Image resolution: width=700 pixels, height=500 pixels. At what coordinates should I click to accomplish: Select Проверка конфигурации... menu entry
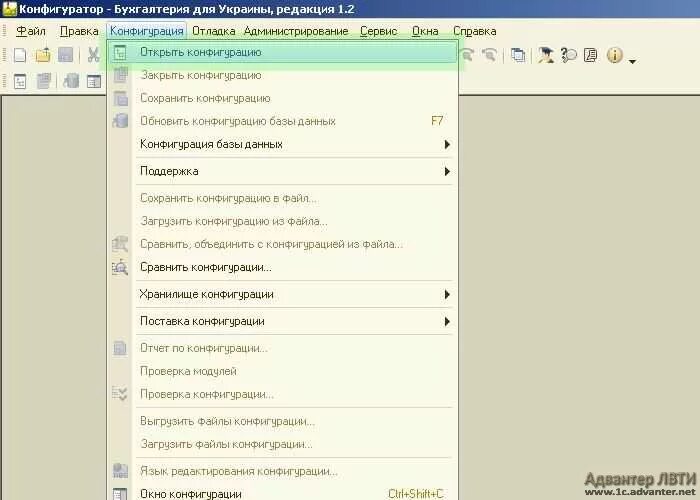pos(283,394)
